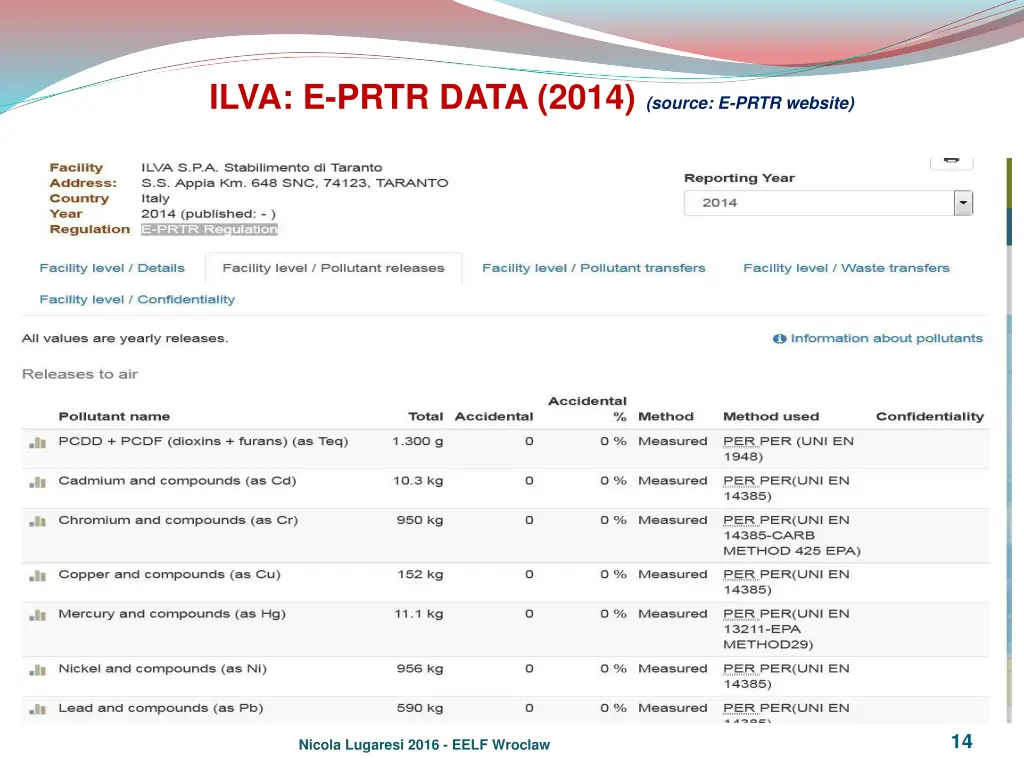This screenshot has height=768, width=1024.
Task: Open the Reporting Year dropdown arrow
Action: (963, 203)
